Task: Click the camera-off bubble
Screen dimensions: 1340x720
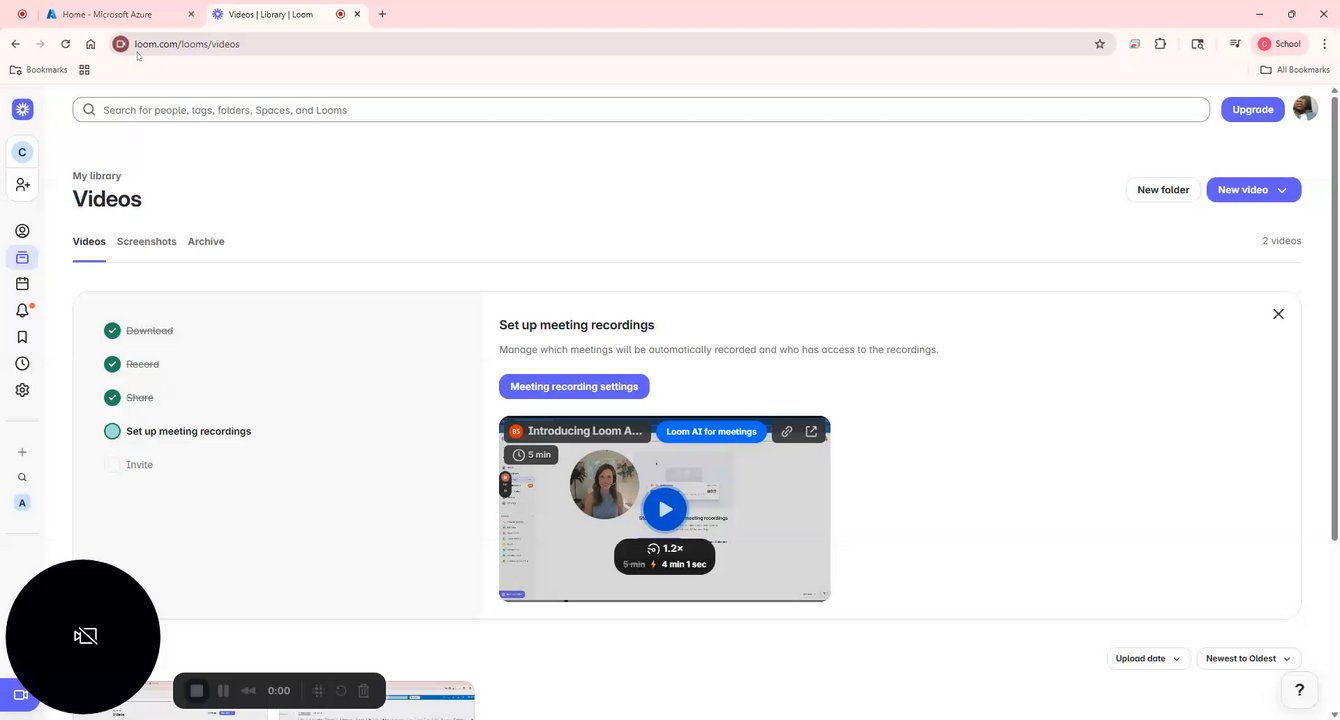Action: pyautogui.click(x=83, y=636)
